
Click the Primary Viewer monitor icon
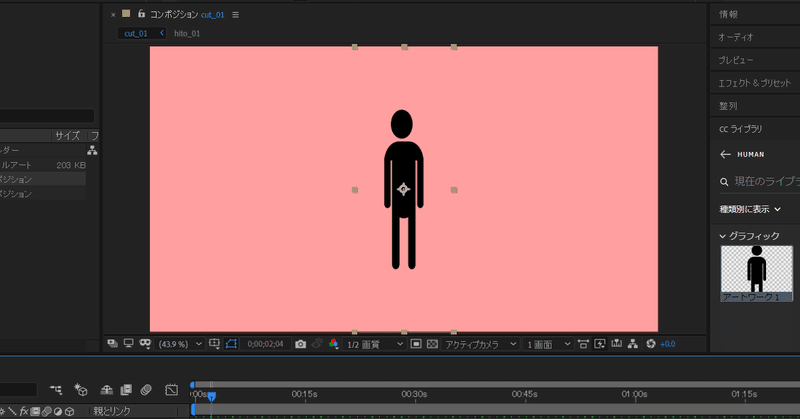point(129,344)
